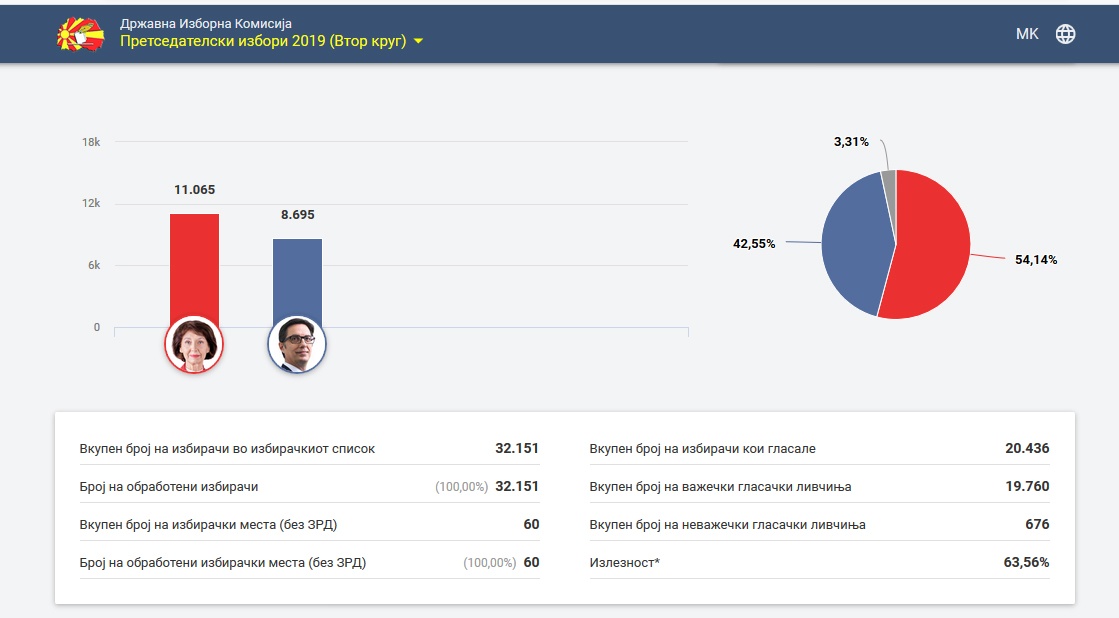Open the Претседателски избори 2019 title menu
Viewport: 1119px width, 618px height.
tap(263, 41)
